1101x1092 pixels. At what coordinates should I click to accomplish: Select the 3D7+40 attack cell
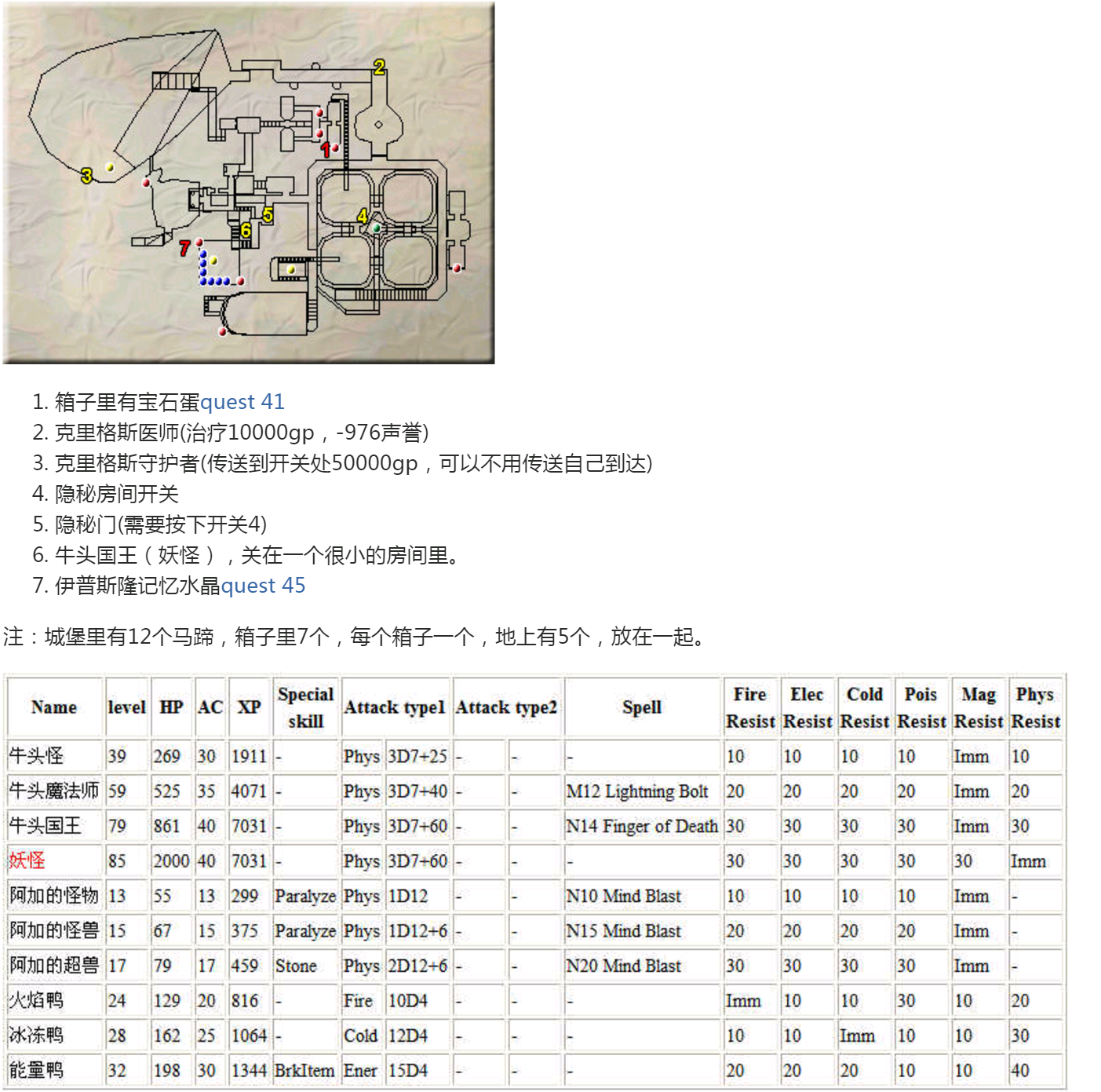pyautogui.click(x=417, y=791)
